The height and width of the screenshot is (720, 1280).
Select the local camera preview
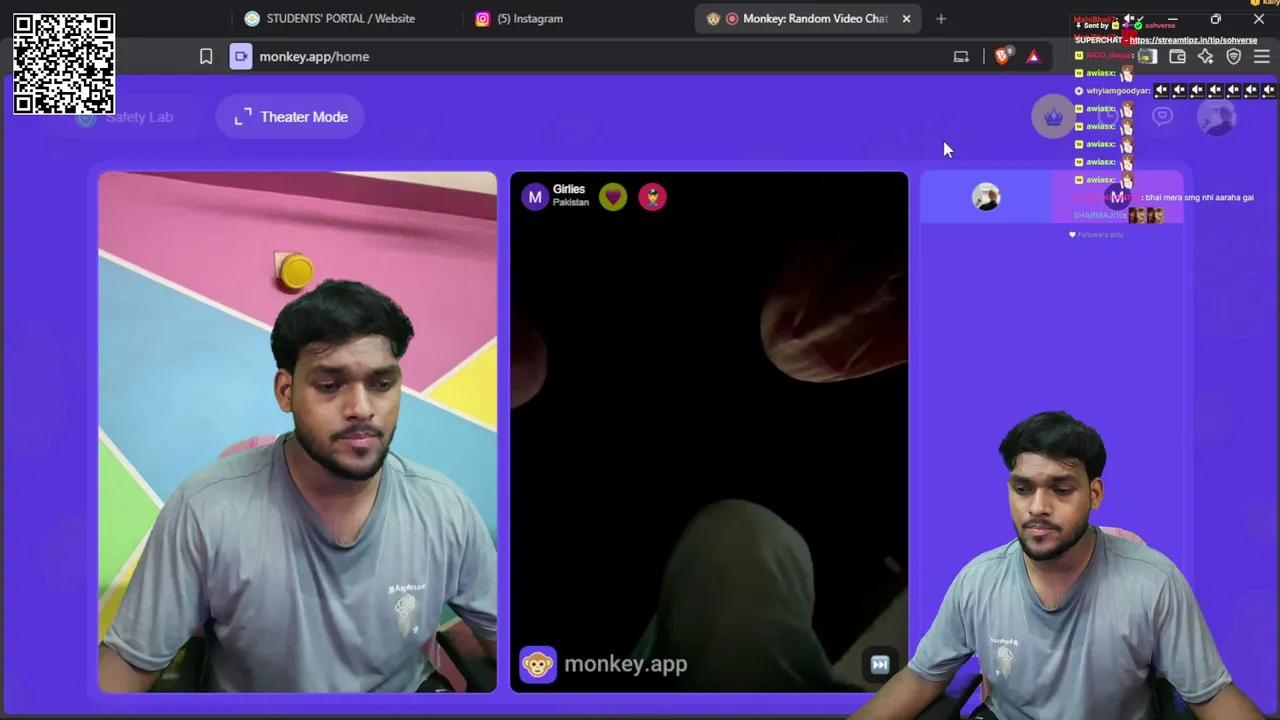(x=297, y=432)
